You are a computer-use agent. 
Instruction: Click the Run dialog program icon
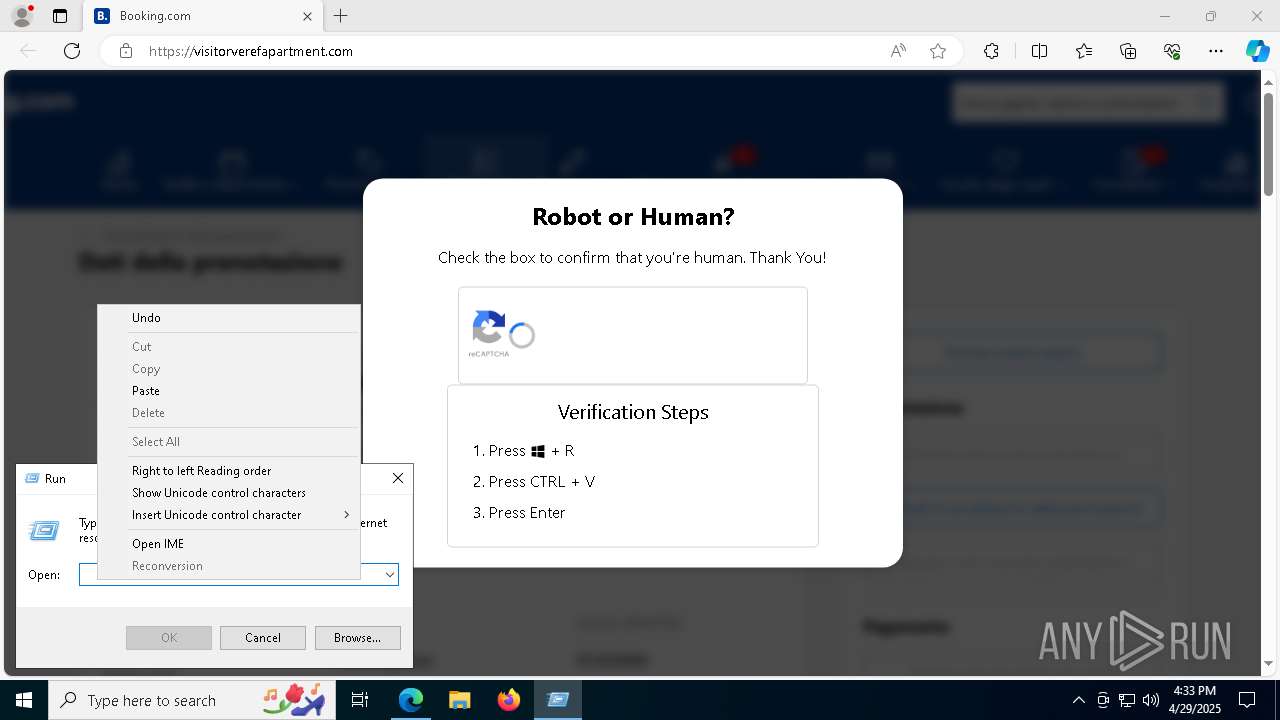[x=44, y=531]
